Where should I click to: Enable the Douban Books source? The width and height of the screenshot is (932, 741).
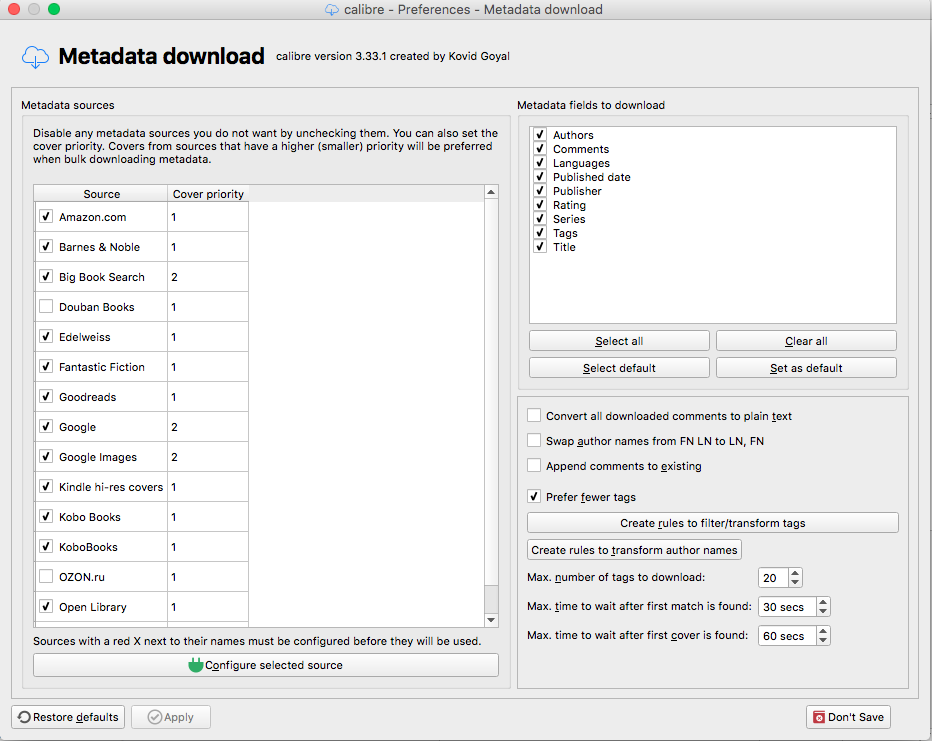(x=46, y=306)
